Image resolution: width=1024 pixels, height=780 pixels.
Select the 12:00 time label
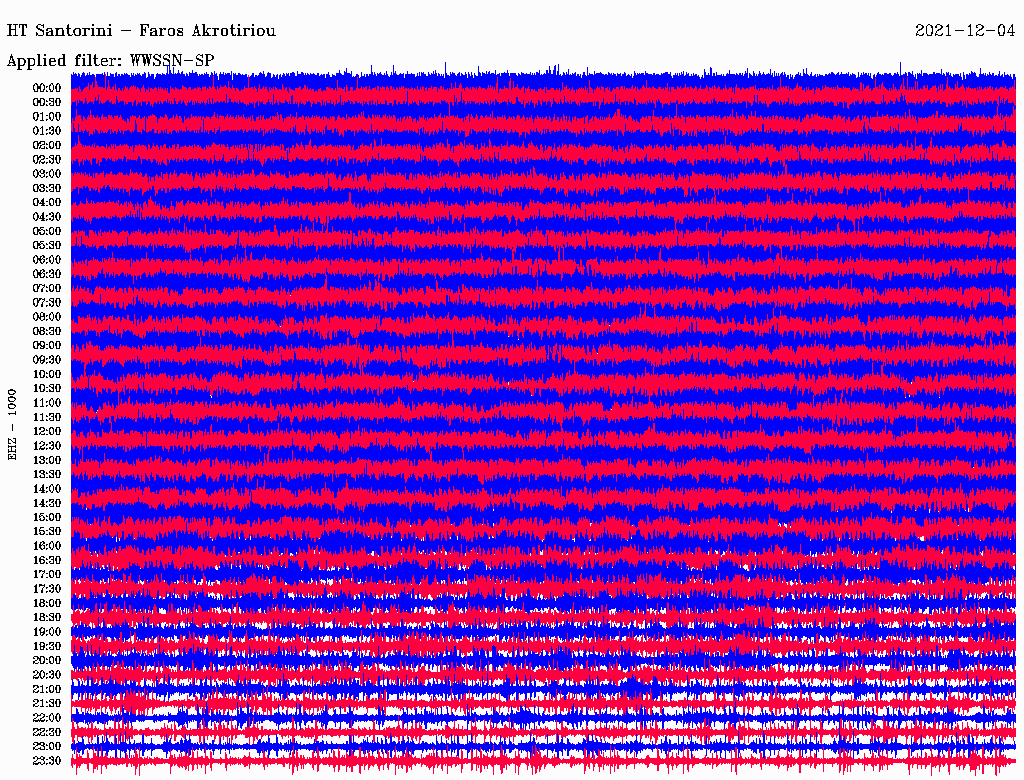point(46,431)
